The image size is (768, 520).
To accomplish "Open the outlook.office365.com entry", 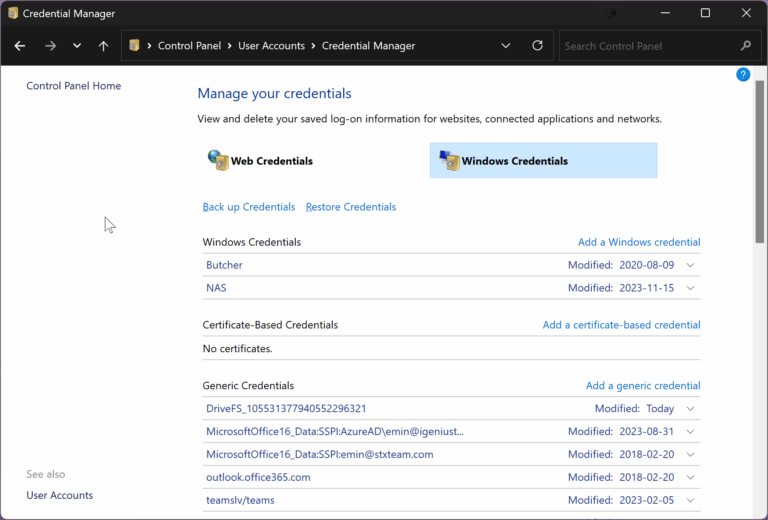I will (258, 477).
